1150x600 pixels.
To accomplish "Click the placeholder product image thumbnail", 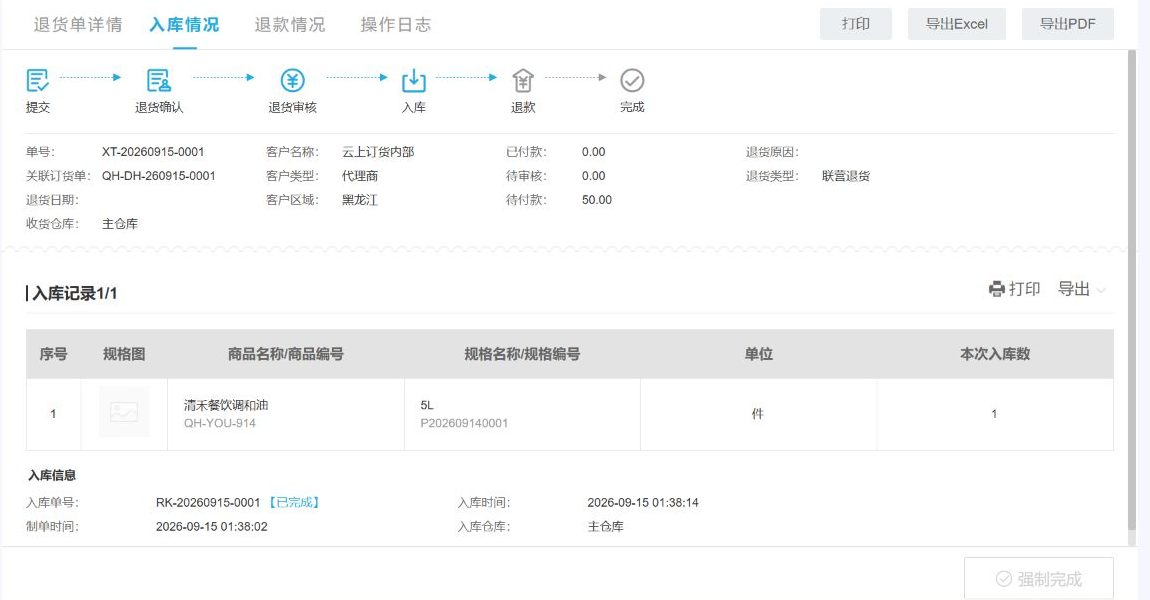I will click(124, 412).
